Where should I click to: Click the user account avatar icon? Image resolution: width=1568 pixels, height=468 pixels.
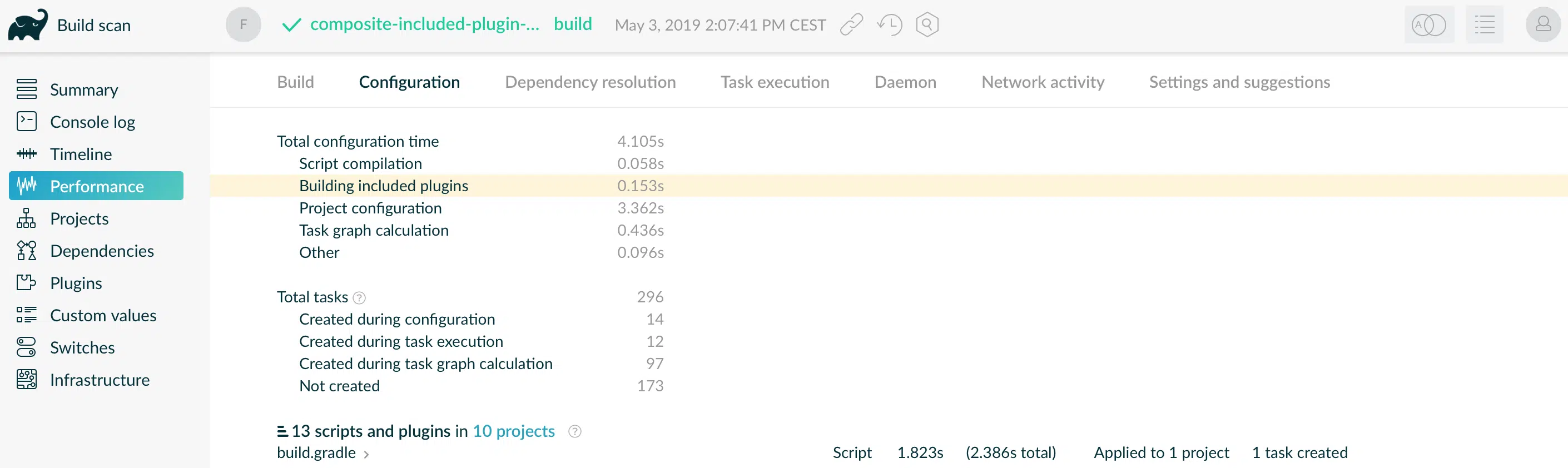pyautogui.click(x=1543, y=24)
